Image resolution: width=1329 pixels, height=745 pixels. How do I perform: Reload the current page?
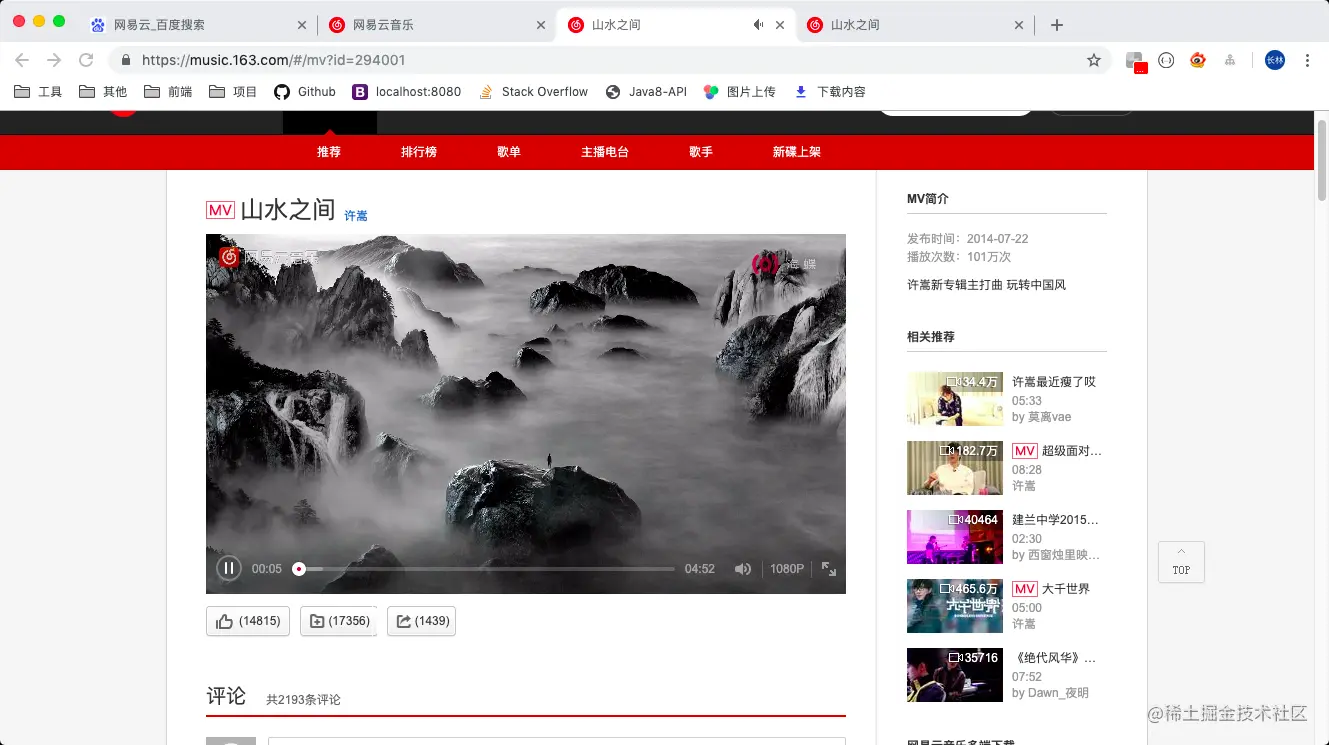pyautogui.click(x=86, y=60)
